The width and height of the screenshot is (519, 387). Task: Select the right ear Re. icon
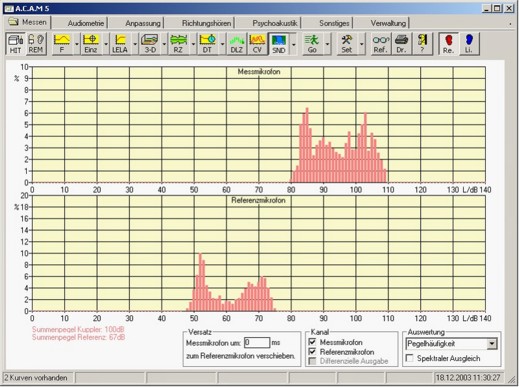pos(448,44)
